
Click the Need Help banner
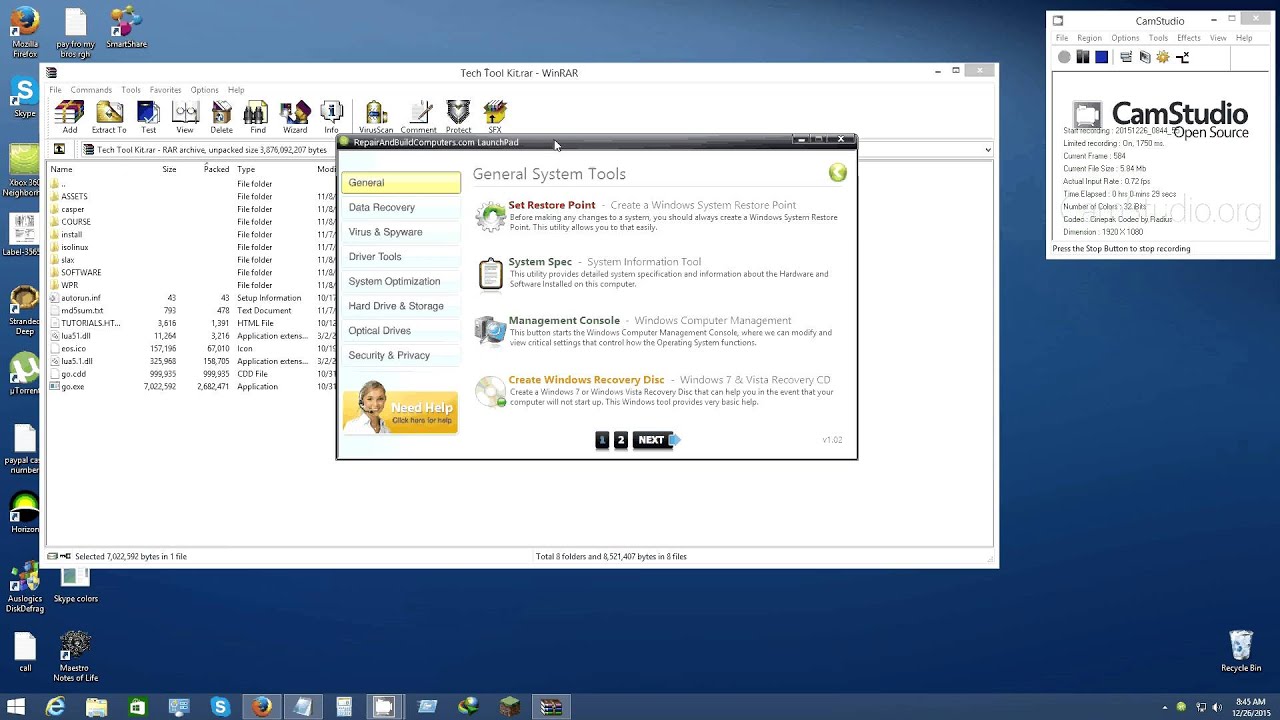(400, 408)
